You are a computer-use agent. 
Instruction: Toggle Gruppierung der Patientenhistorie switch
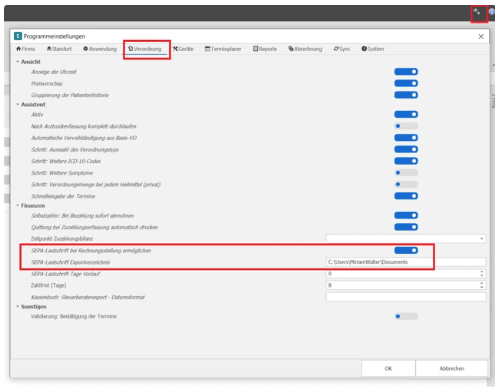pos(406,95)
